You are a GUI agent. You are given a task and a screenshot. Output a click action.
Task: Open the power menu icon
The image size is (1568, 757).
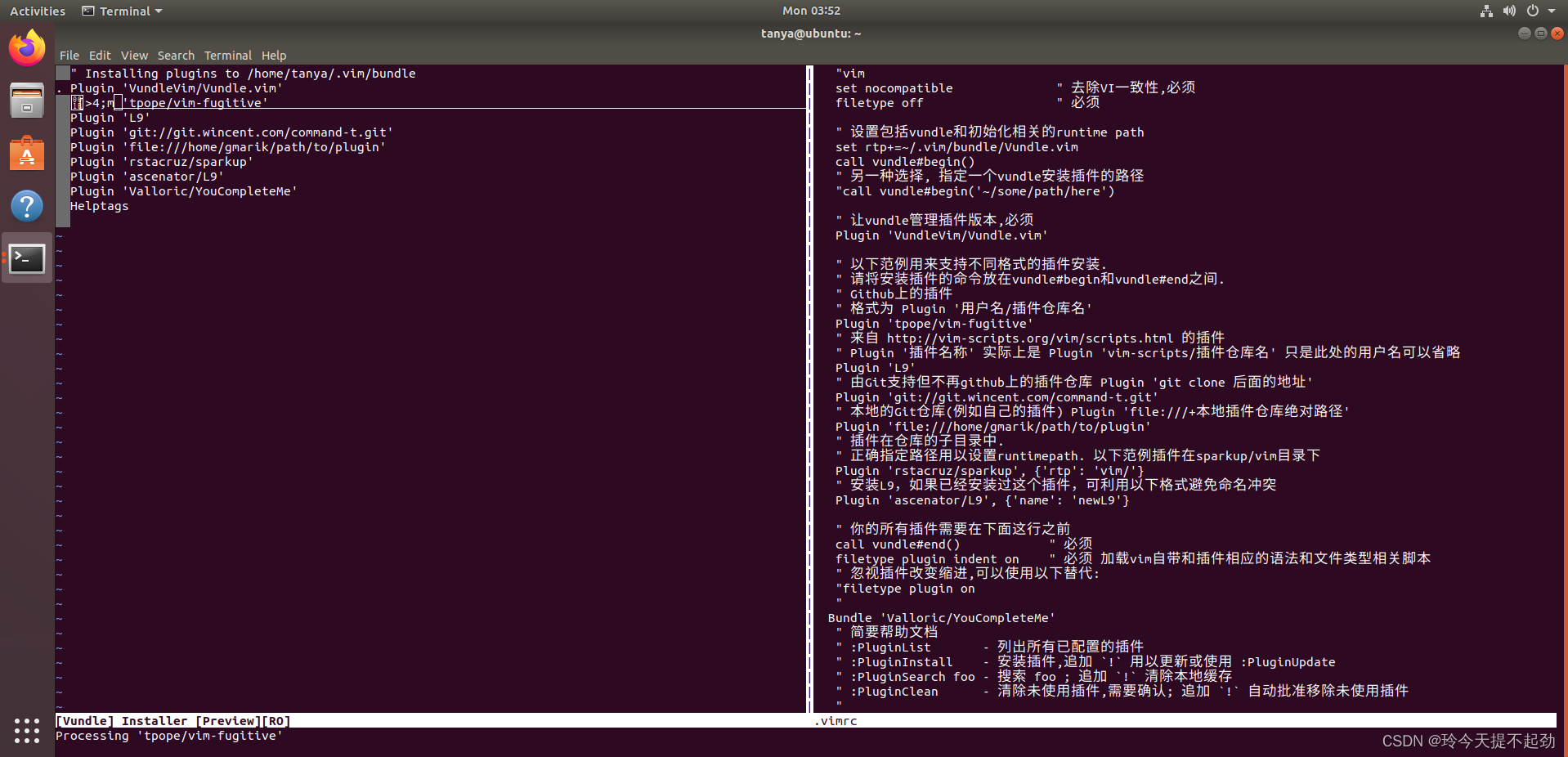click(1533, 11)
